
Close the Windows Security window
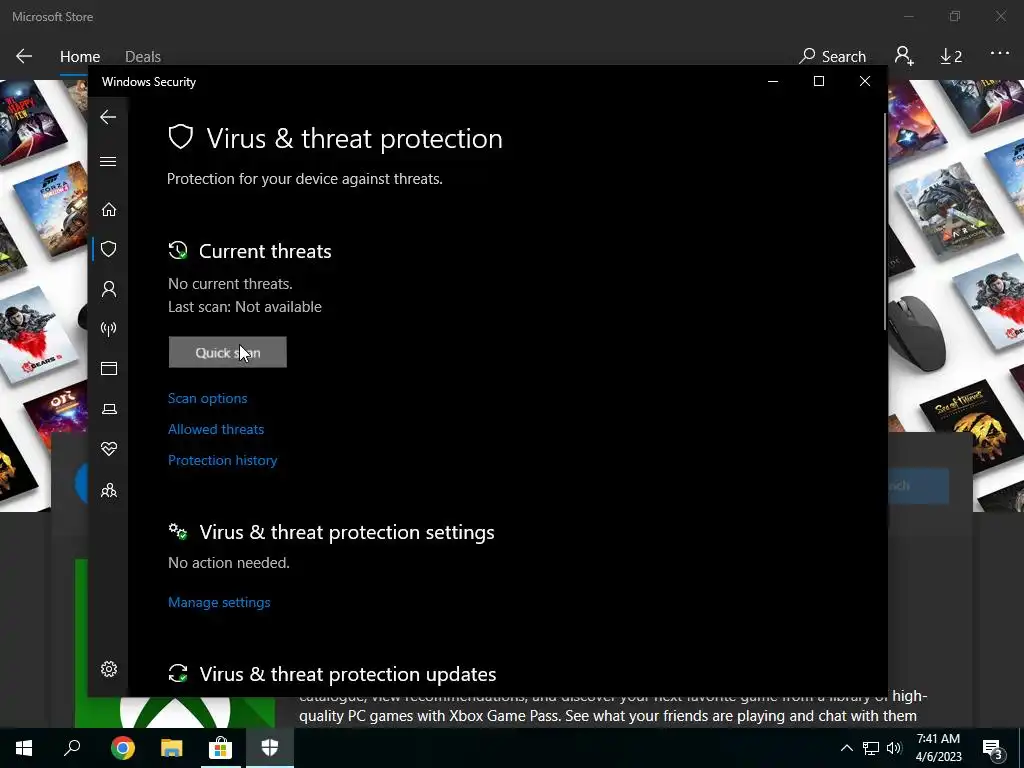point(865,81)
